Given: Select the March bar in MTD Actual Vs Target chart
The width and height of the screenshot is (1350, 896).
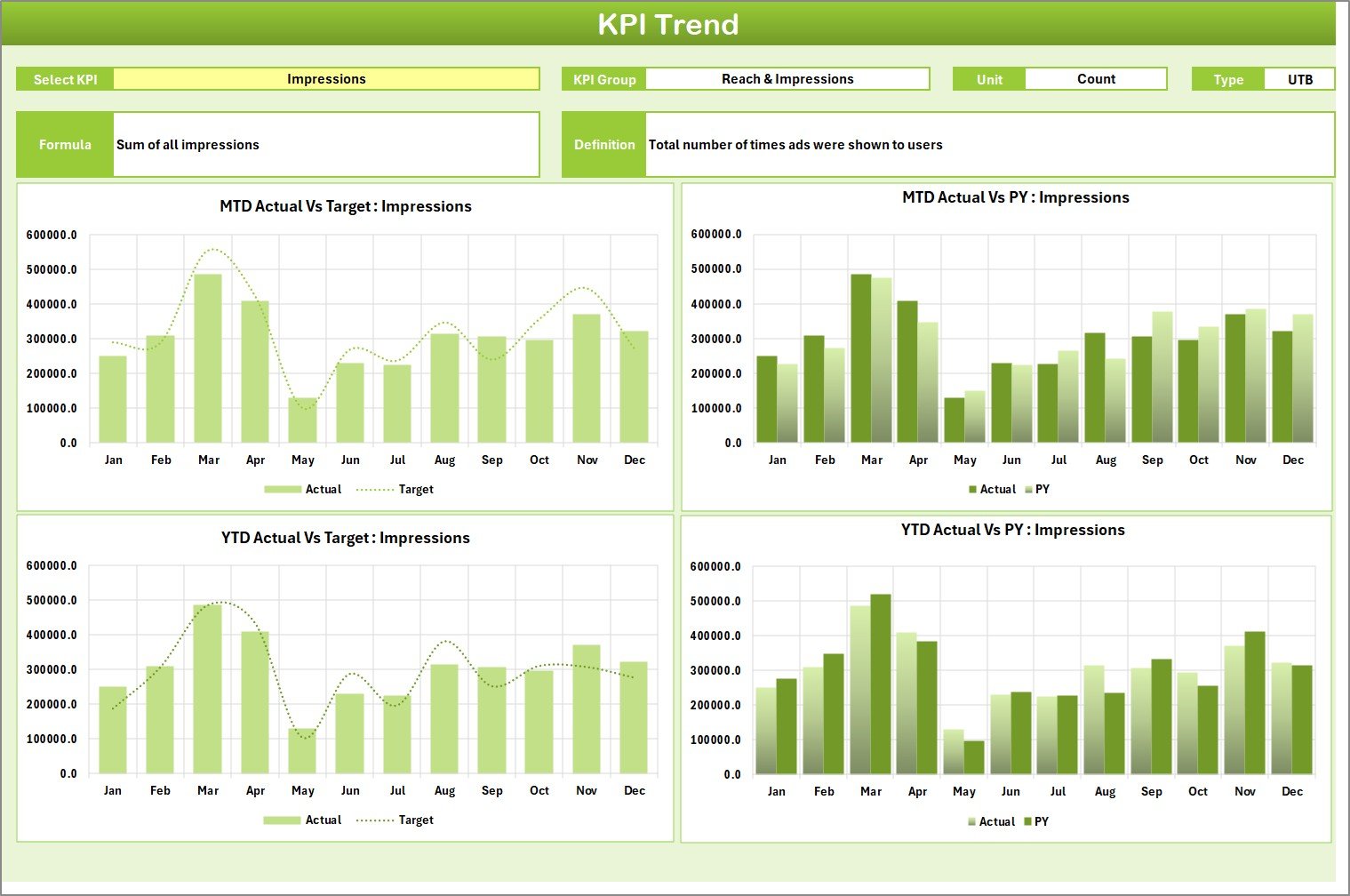Looking at the screenshot, I should point(208,356).
